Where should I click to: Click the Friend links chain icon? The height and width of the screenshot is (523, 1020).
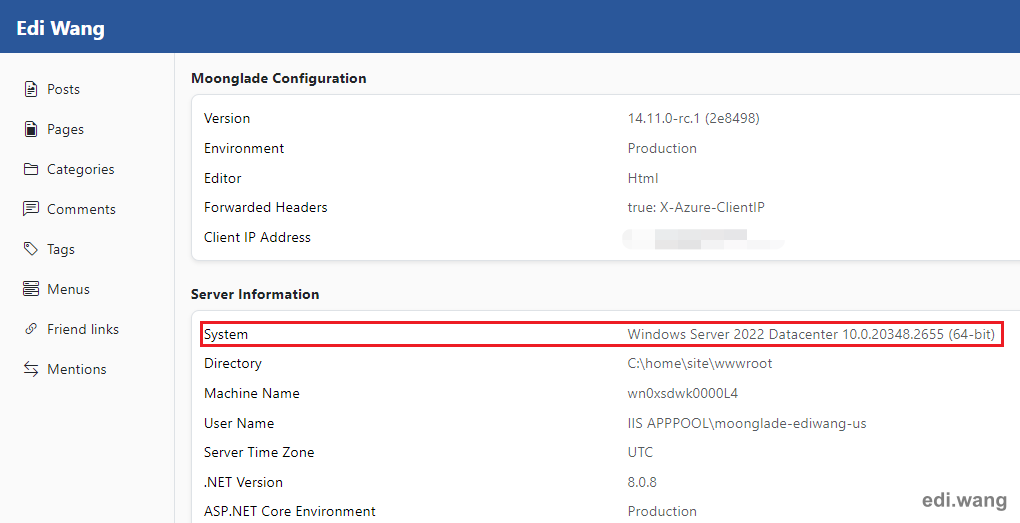[x=31, y=329]
